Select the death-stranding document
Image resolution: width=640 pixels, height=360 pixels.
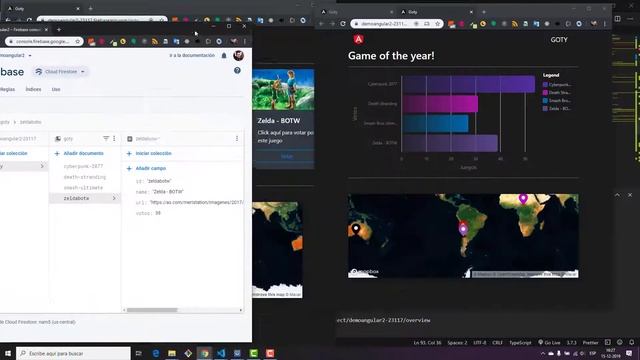(84, 177)
